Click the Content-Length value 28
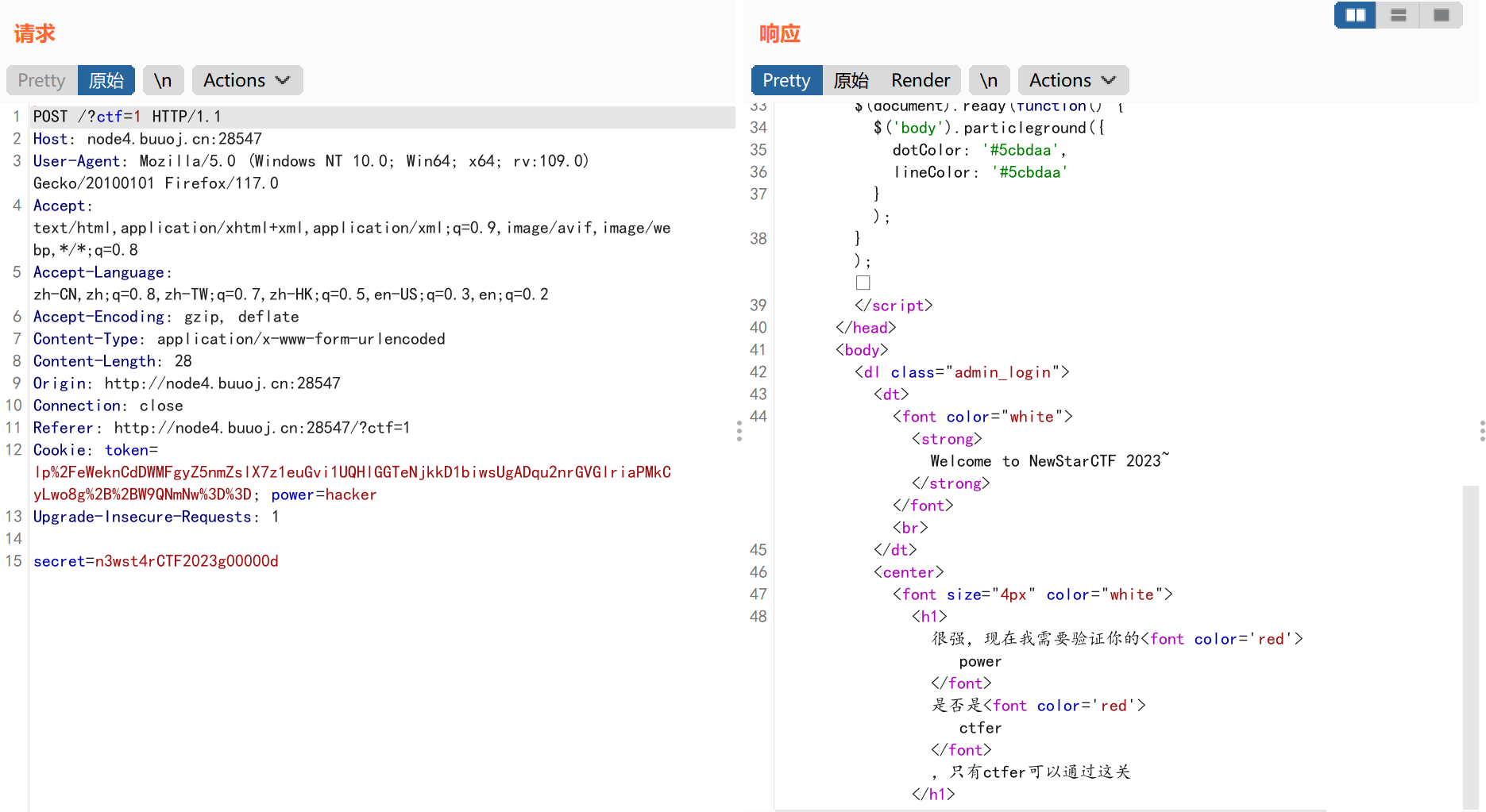 (183, 361)
